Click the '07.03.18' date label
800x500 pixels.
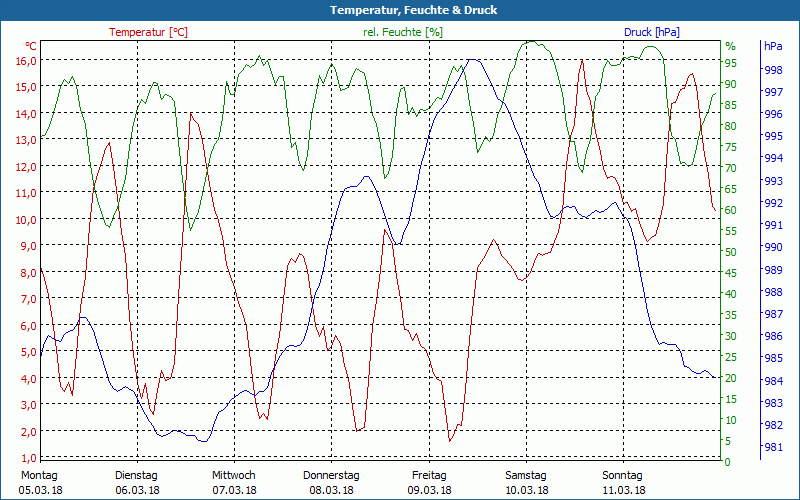tap(234, 490)
